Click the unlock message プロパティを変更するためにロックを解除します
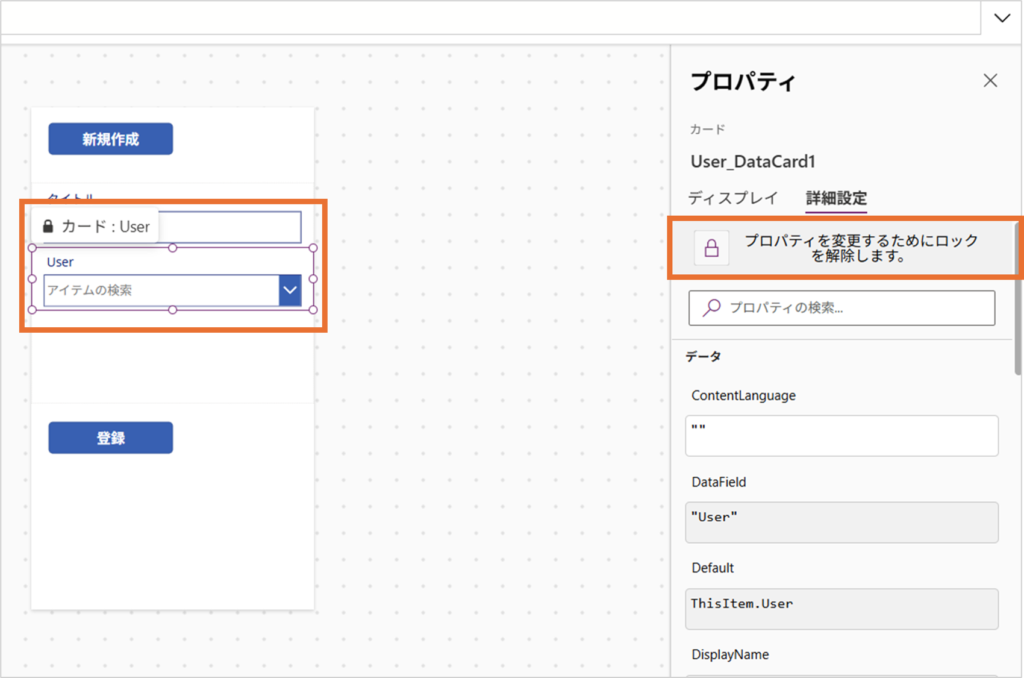The image size is (1024, 678). click(x=860, y=248)
